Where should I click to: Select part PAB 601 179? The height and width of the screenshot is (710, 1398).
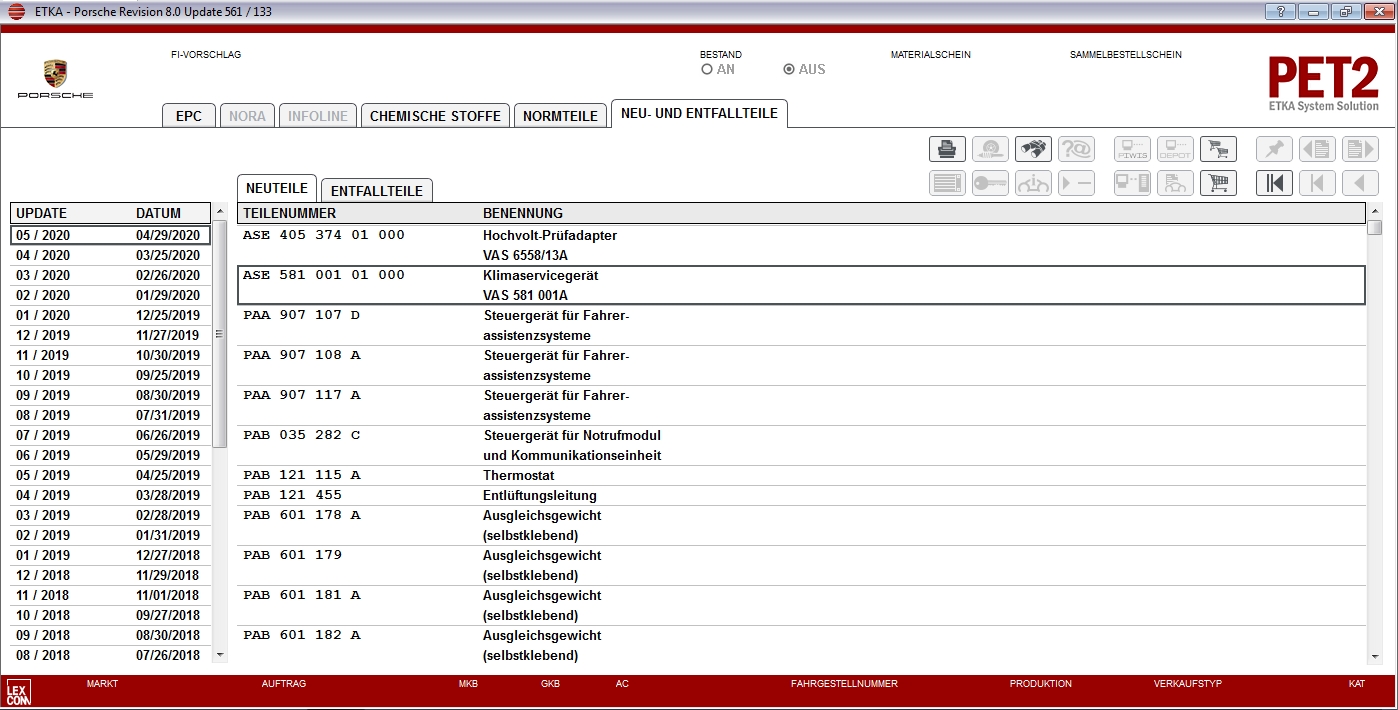801,565
